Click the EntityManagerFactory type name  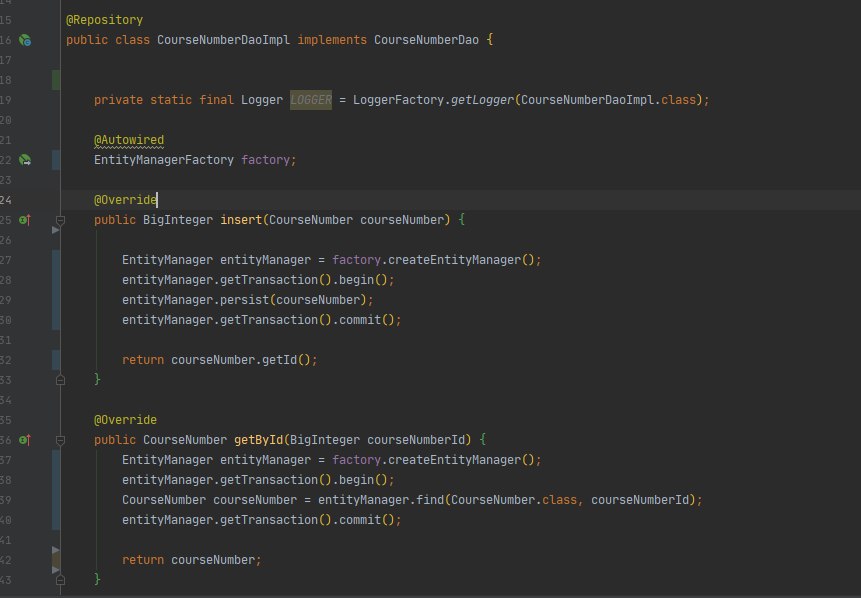click(164, 160)
